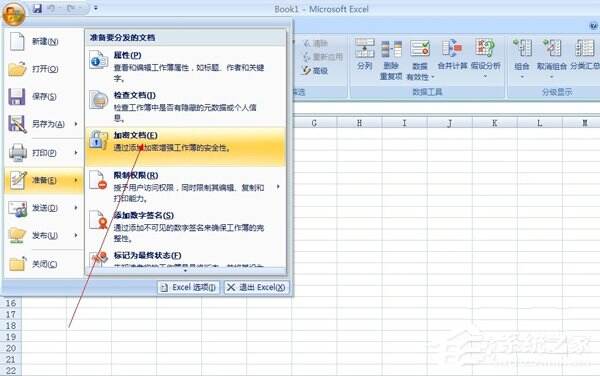Open the 组合 dropdown arrow

522,77
